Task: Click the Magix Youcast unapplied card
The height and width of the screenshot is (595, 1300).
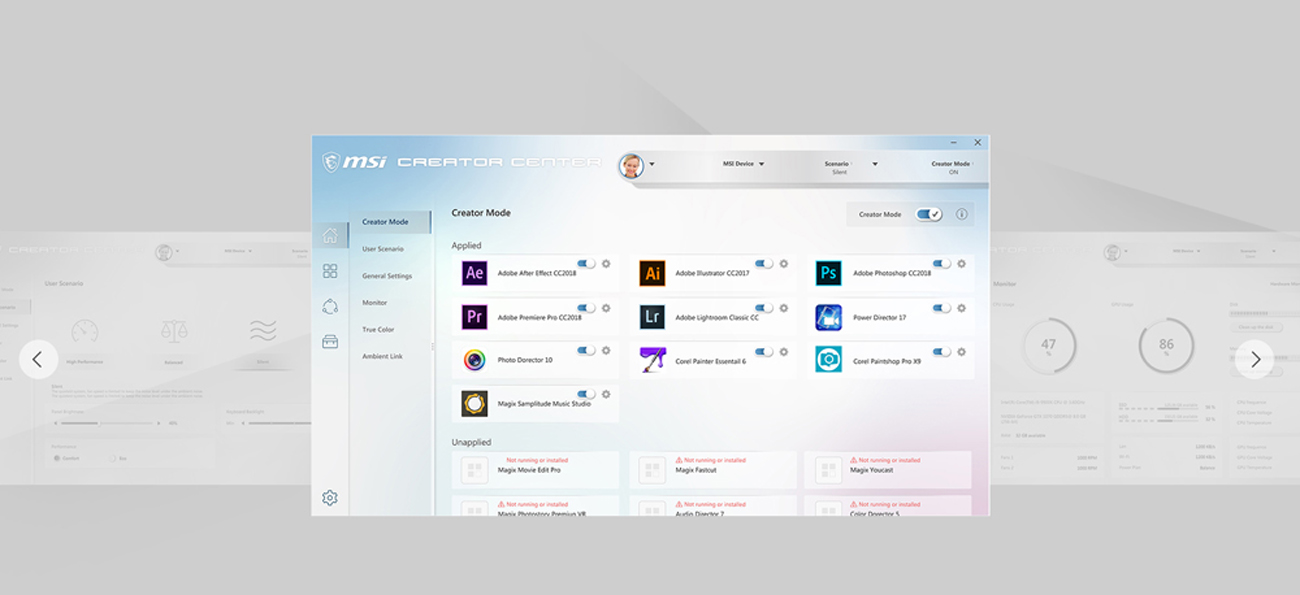Action: point(888,469)
